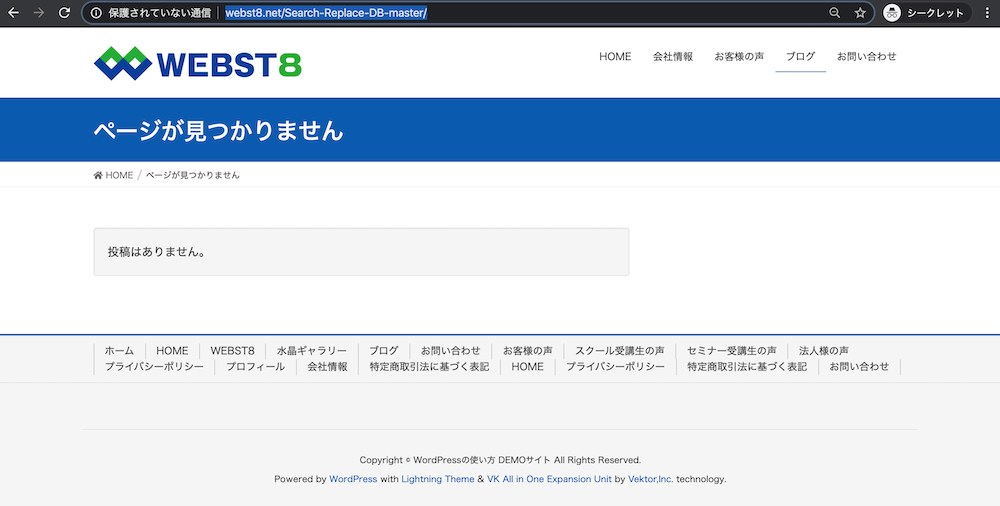
Task: Open 会社情報 in the top navigation
Action: (x=673, y=56)
